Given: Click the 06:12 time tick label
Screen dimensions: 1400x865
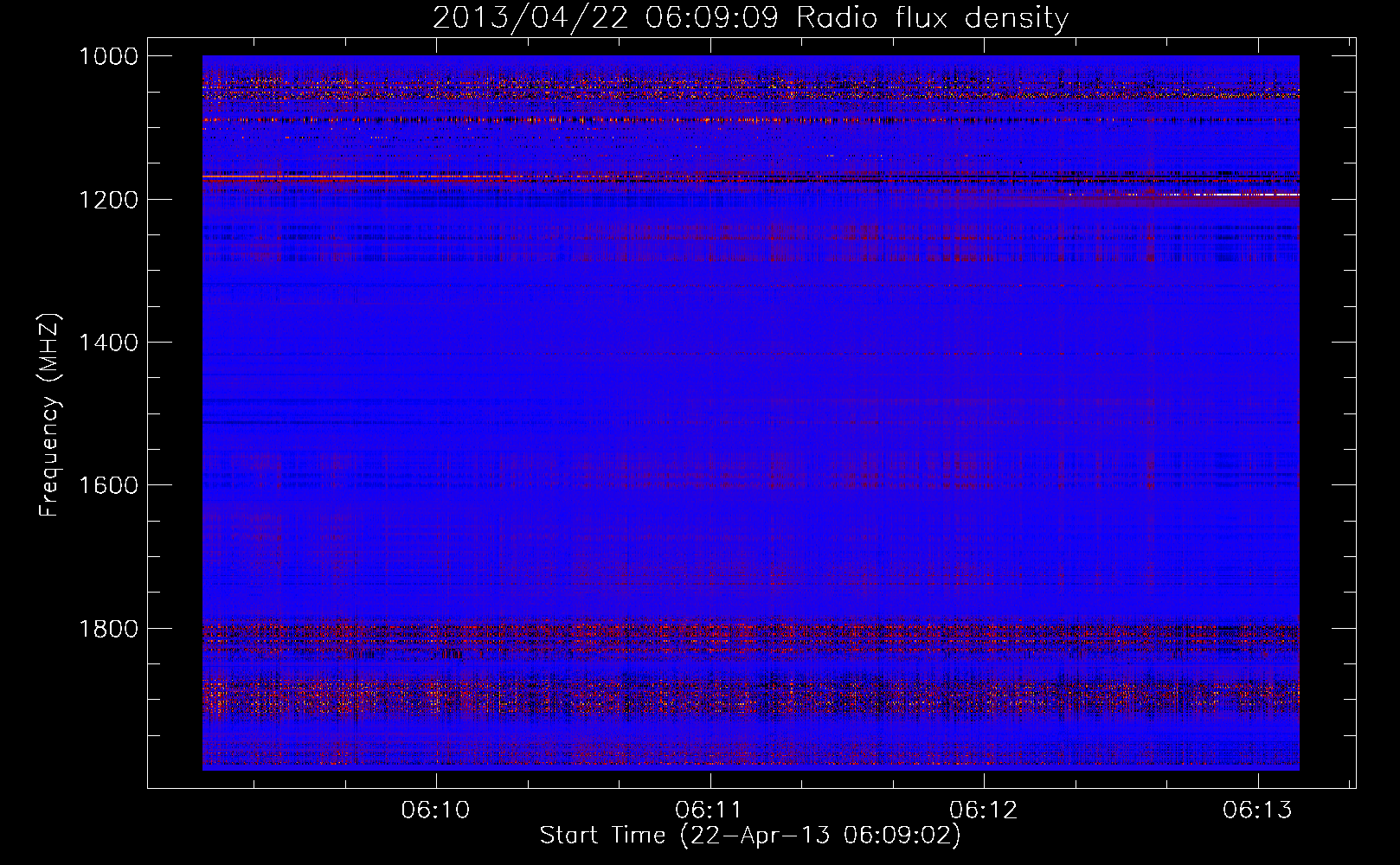Looking at the screenshot, I should pyautogui.click(x=983, y=810).
